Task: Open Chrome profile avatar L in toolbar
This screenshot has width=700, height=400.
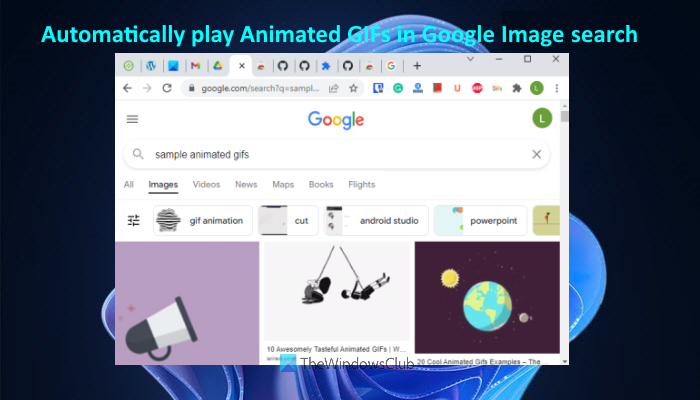Action: pyautogui.click(x=537, y=88)
